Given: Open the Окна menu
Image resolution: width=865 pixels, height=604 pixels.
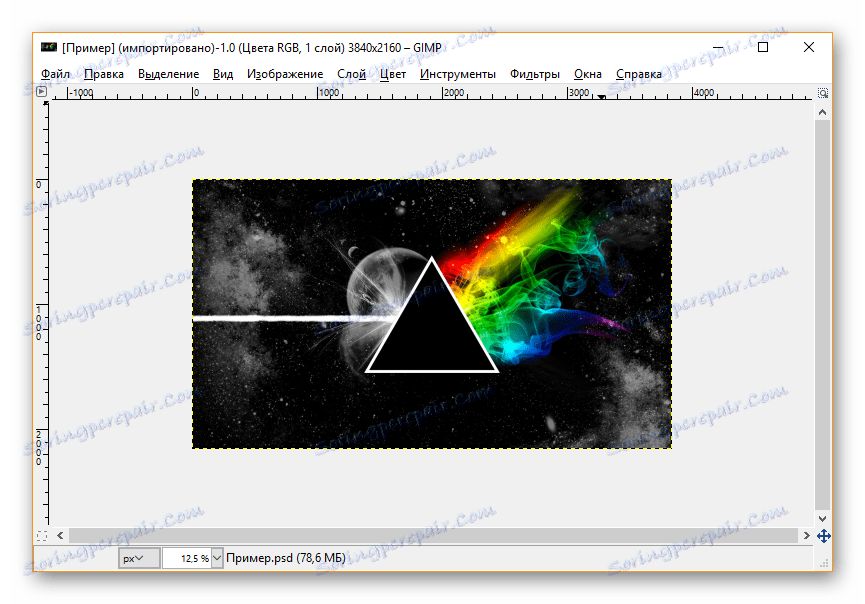Looking at the screenshot, I should [588, 74].
